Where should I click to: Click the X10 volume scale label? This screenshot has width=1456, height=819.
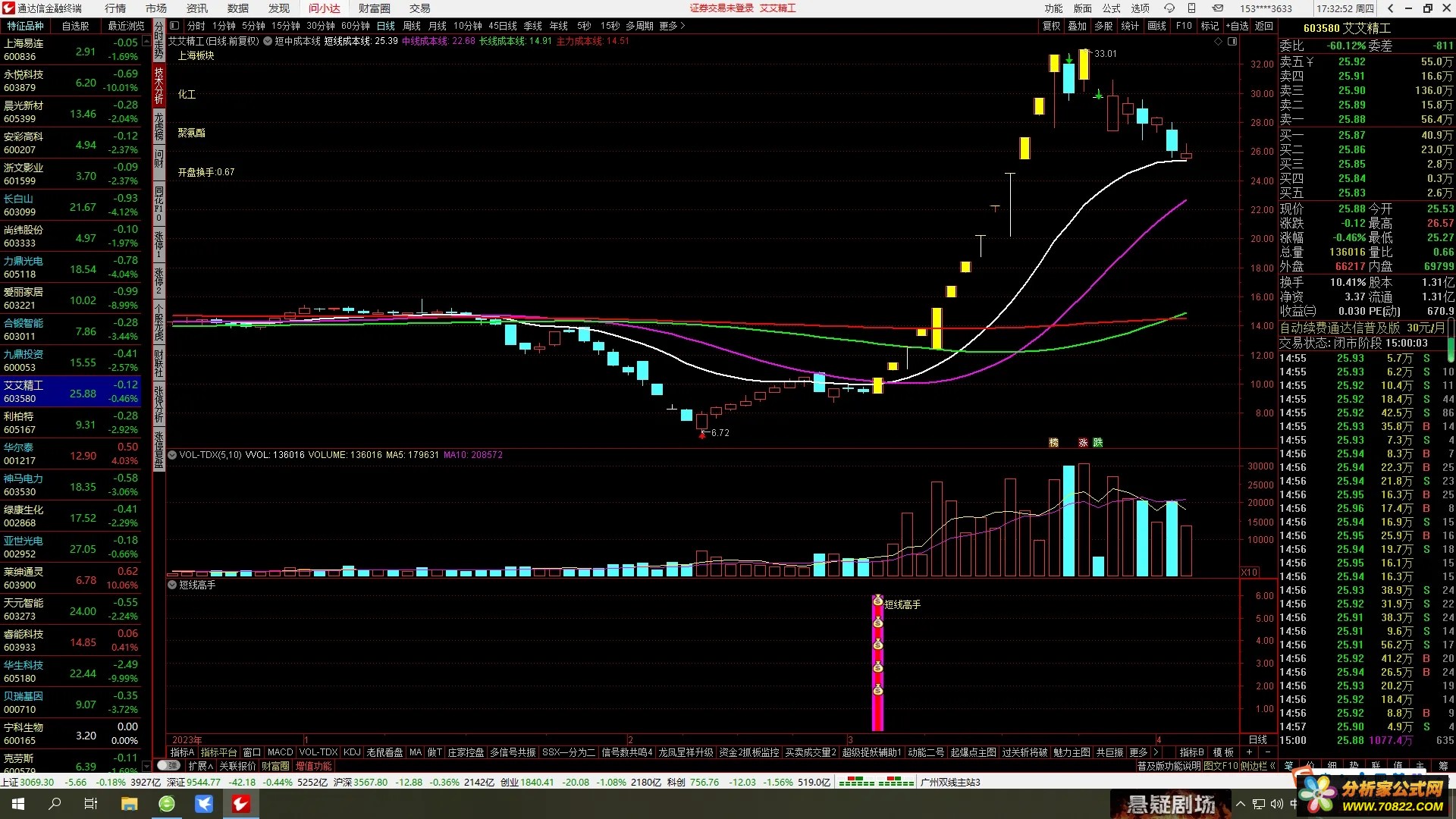click(x=1250, y=572)
